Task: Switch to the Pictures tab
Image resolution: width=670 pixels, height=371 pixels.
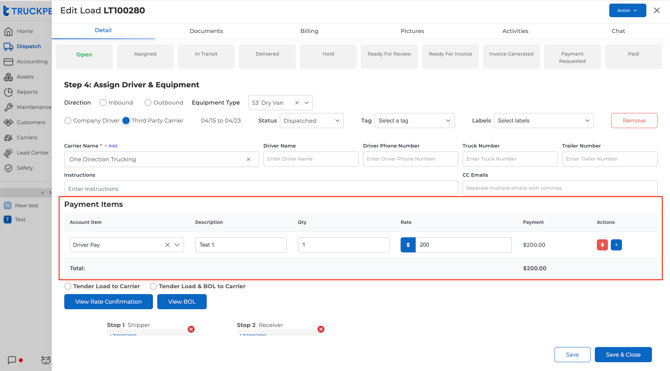Action: (x=412, y=31)
